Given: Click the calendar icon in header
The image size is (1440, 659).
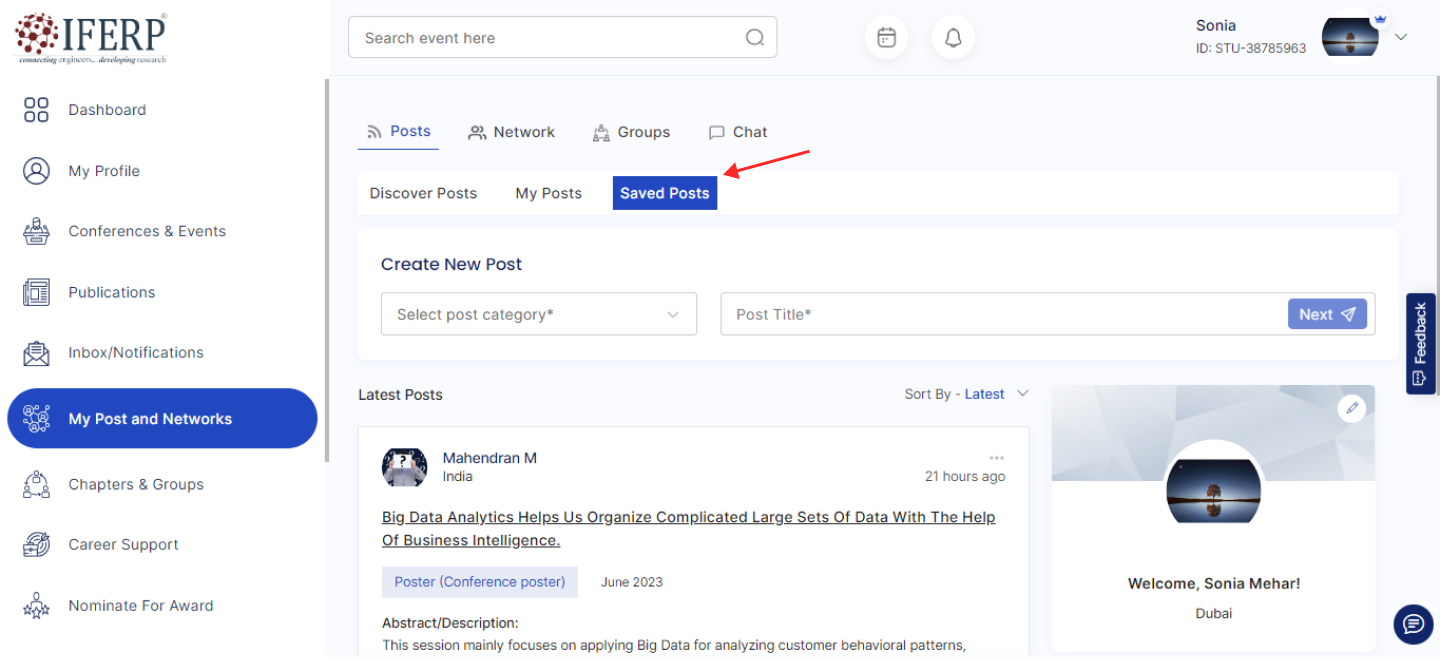Looking at the screenshot, I should pyautogui.click(x=886, y=38).
